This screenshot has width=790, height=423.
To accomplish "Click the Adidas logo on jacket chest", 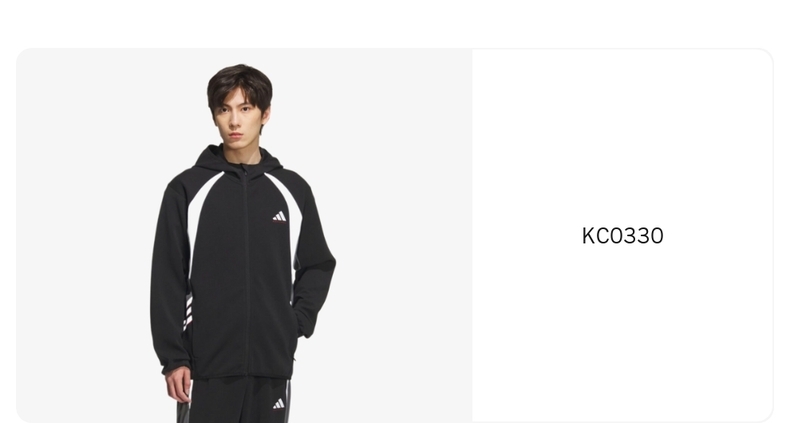I will pos(280,217).
